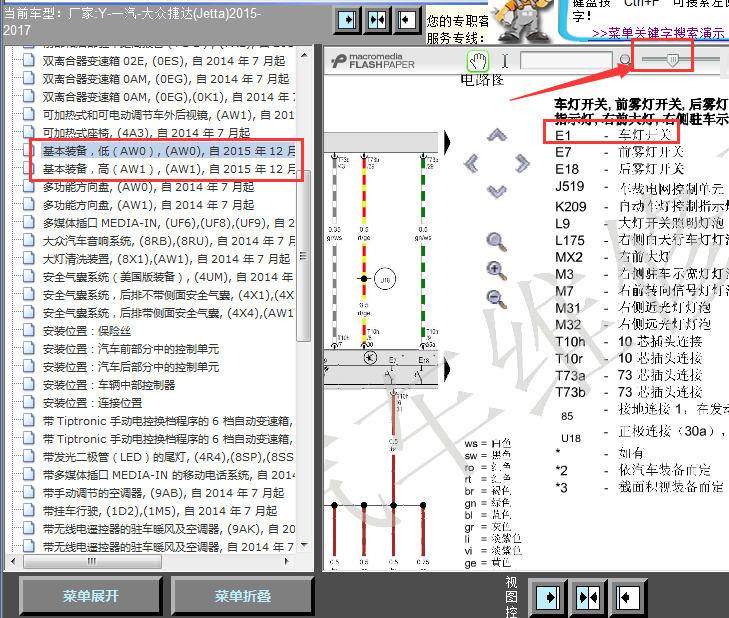The height and width of the screenshot is (618, 729).
Task: Zoom out with the minus magnifier
Action: pyautogui.click(x=497, y=299)
